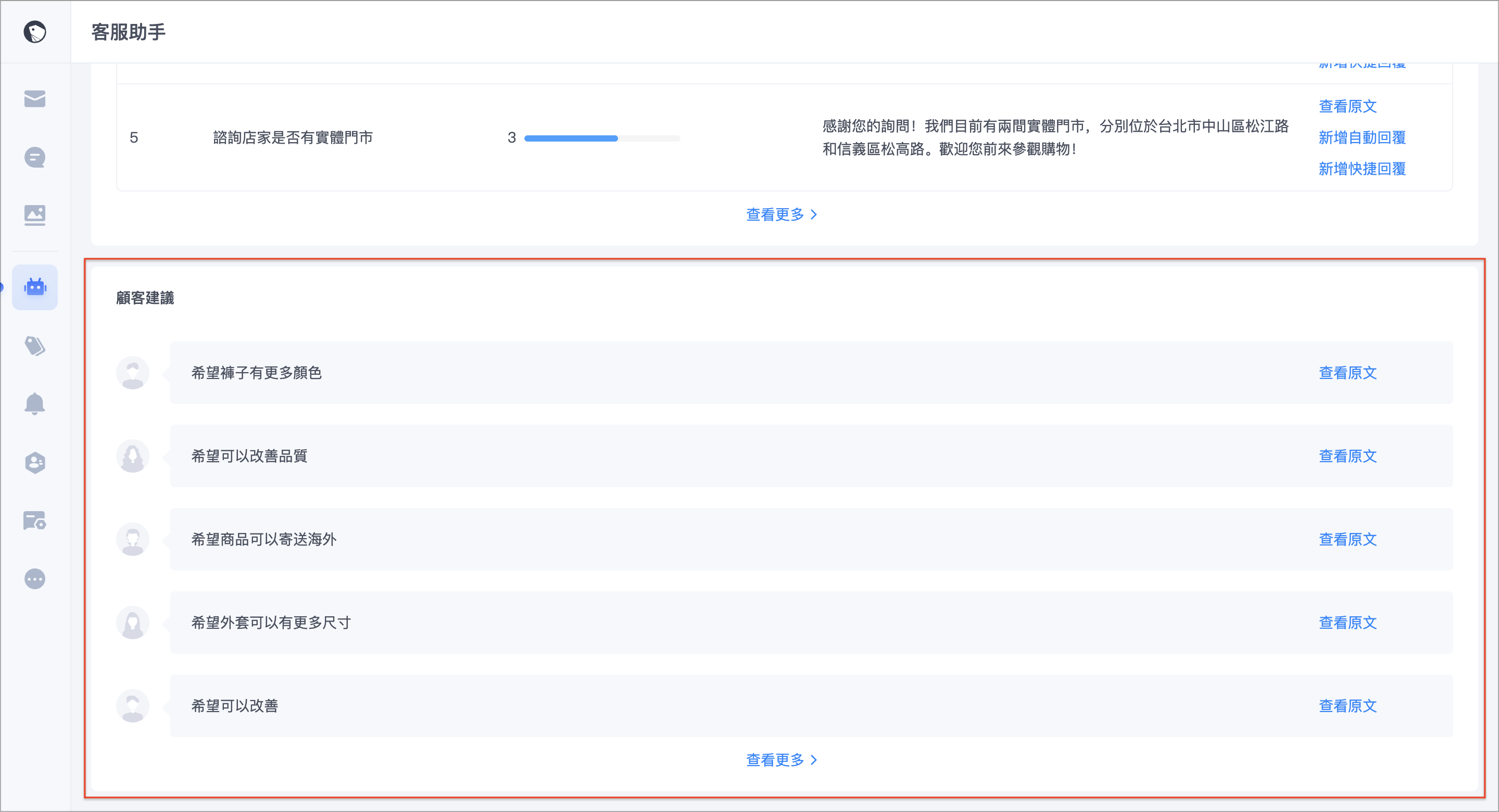
Task: Open the chat bubble sidebar icon
Action: tap(35, 157)
